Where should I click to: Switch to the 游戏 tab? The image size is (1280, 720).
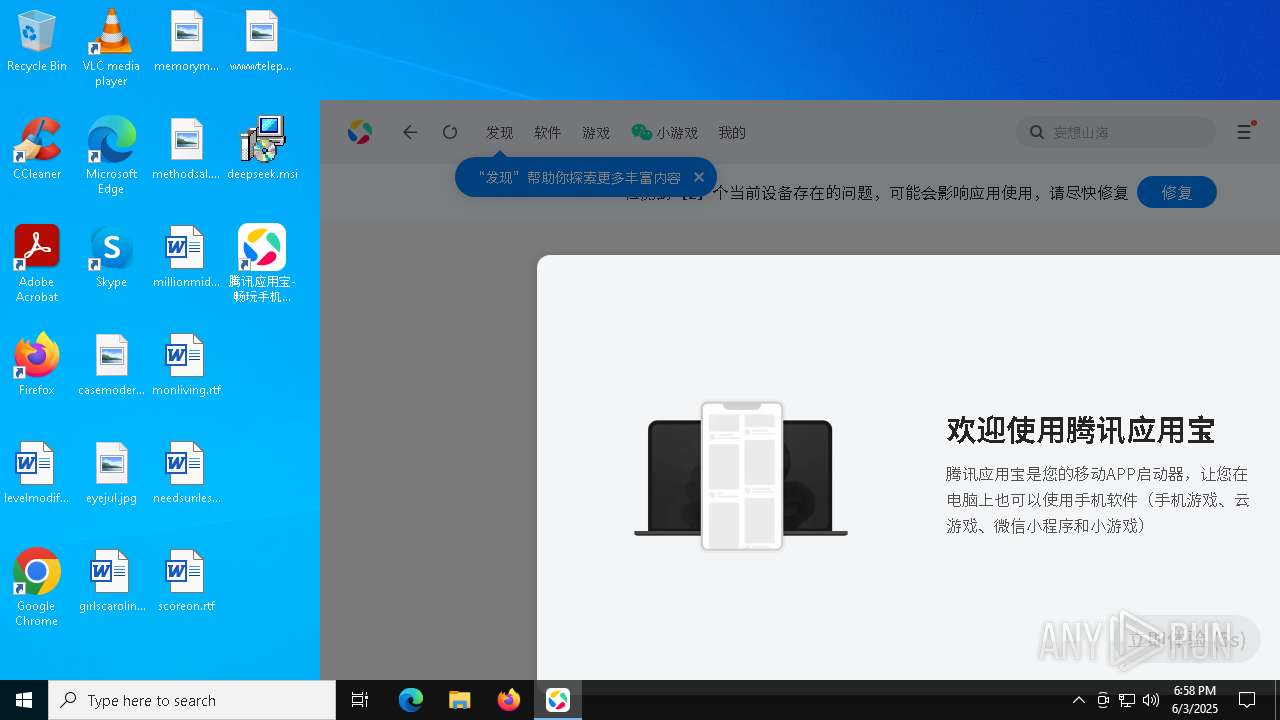[x=596, y=132]
